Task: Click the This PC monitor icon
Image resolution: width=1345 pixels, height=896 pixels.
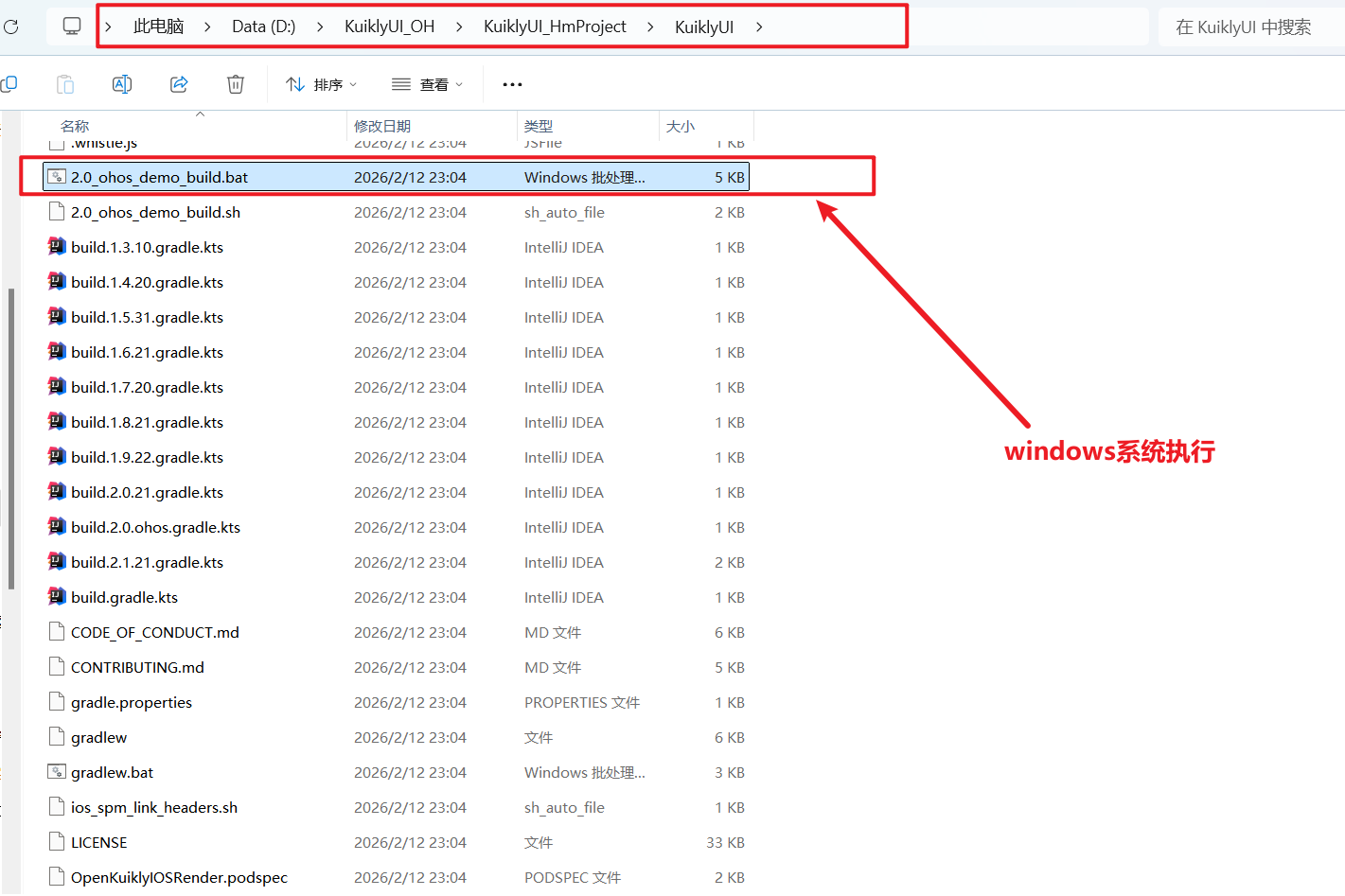Action: click(72, 26)
